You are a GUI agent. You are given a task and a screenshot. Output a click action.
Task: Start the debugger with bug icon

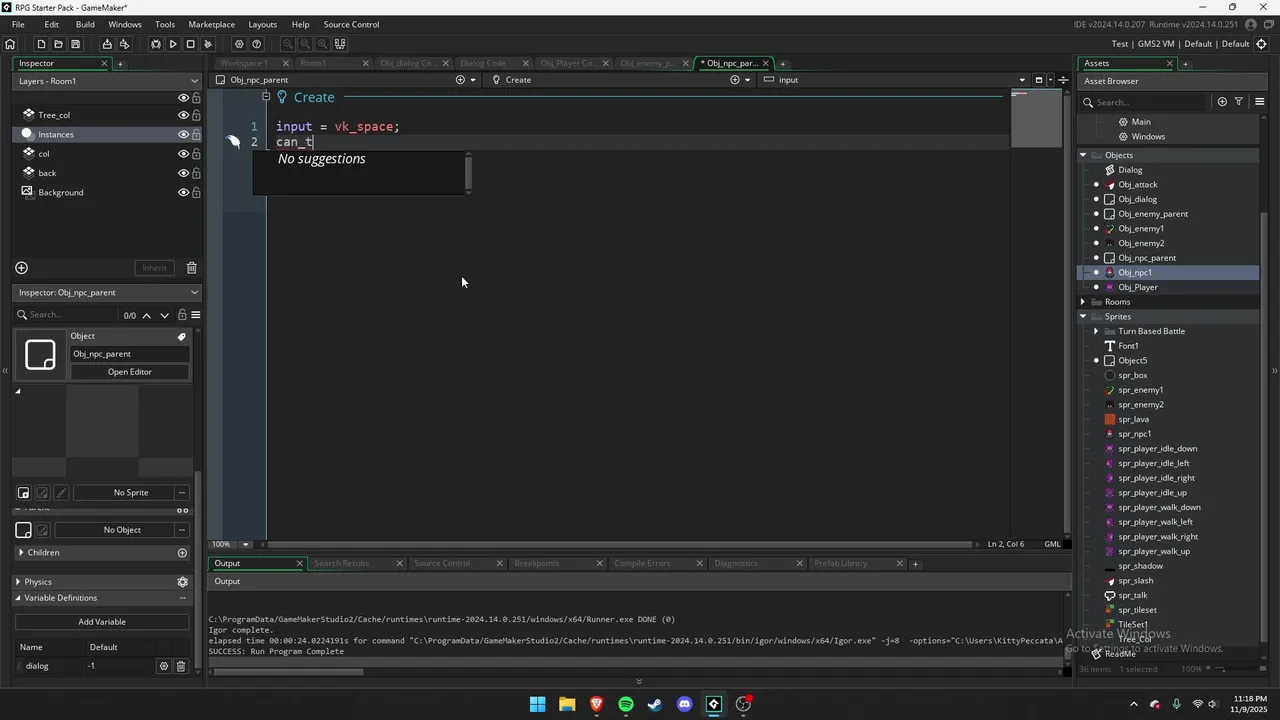click(x=156, y=44)
